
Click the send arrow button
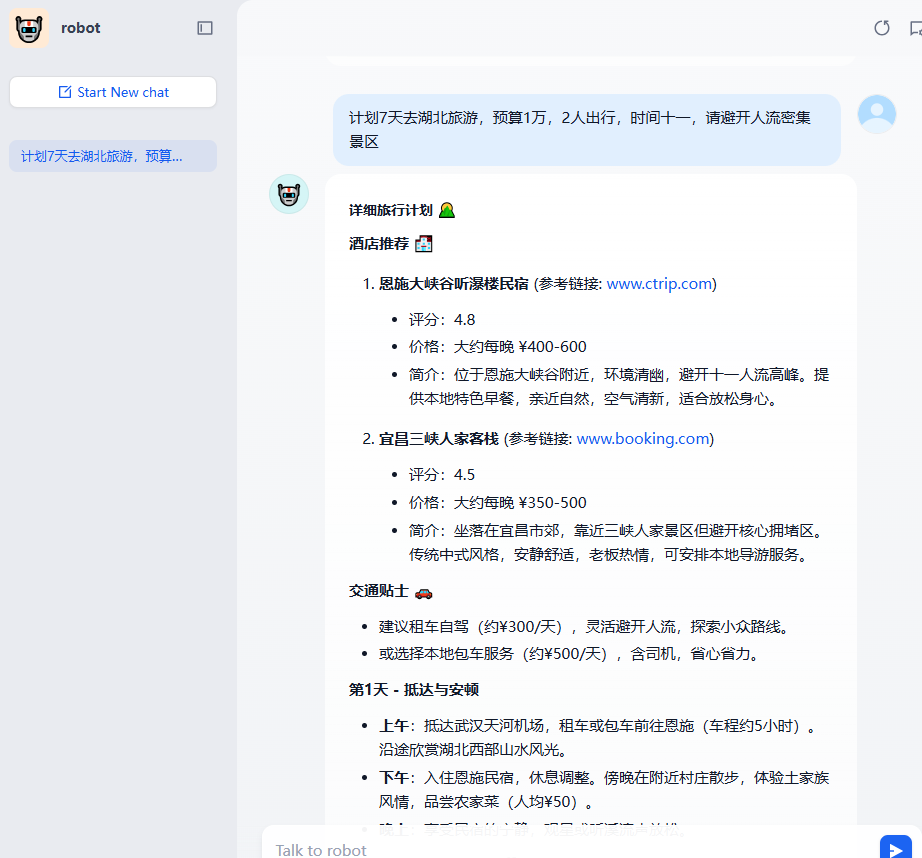pos(895,848)
